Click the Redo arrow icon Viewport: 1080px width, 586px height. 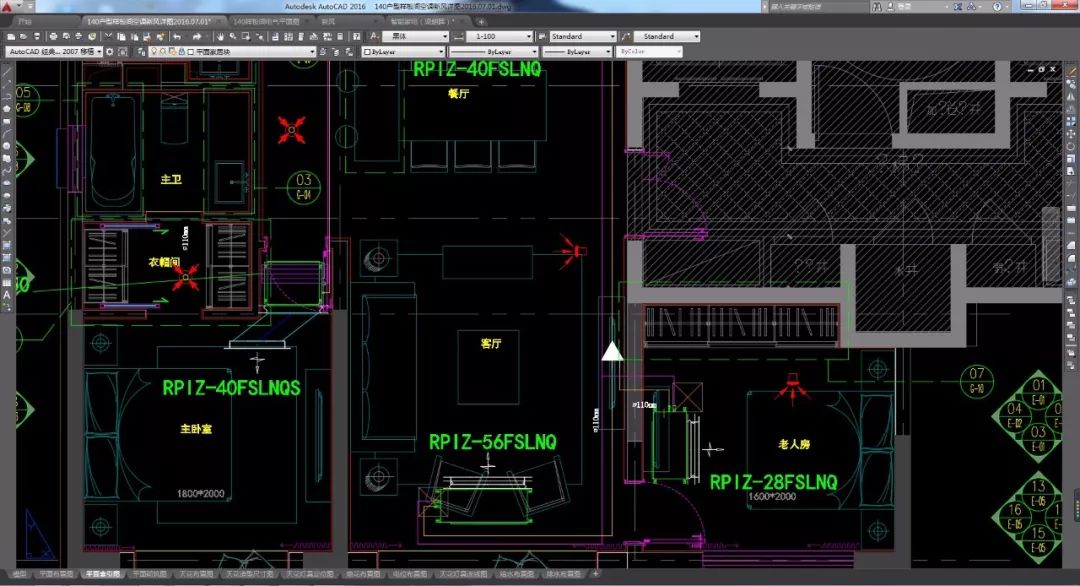[196, 36]
